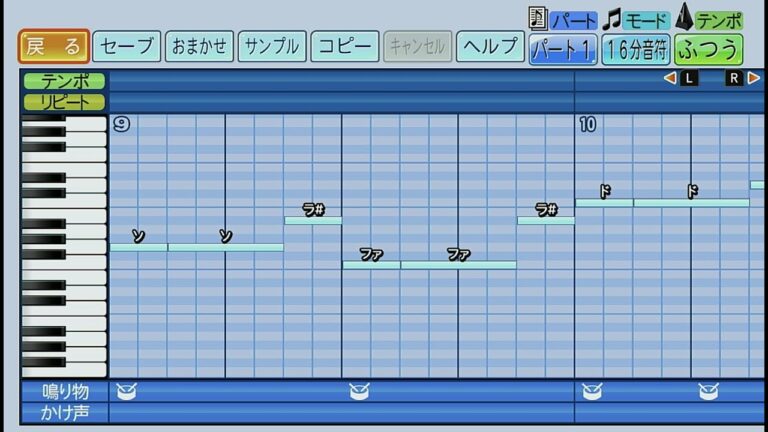The height and width of the screenshot is (432, 768).
Task: Open the ヘルプ help menu
Action: point(491,46)
